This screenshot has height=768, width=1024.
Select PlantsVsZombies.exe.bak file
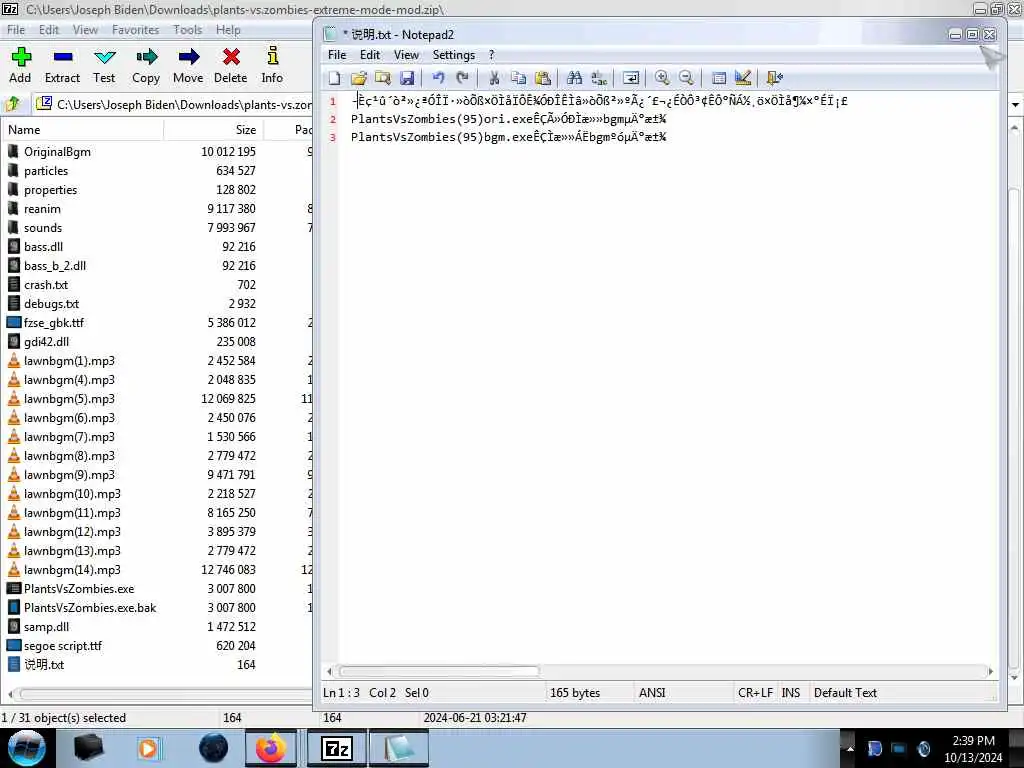pyautogui.click(x=90, y=608)
